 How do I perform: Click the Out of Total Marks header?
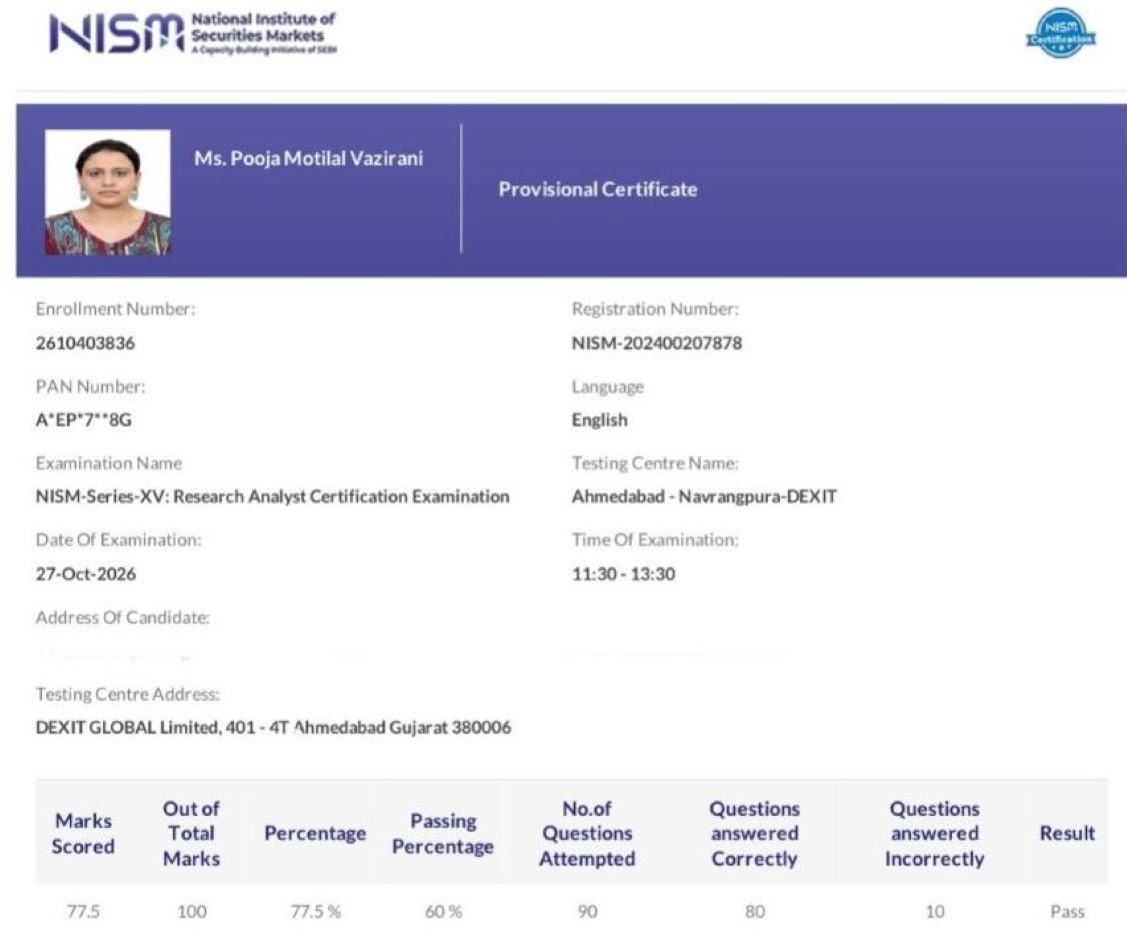coord(191,834)
